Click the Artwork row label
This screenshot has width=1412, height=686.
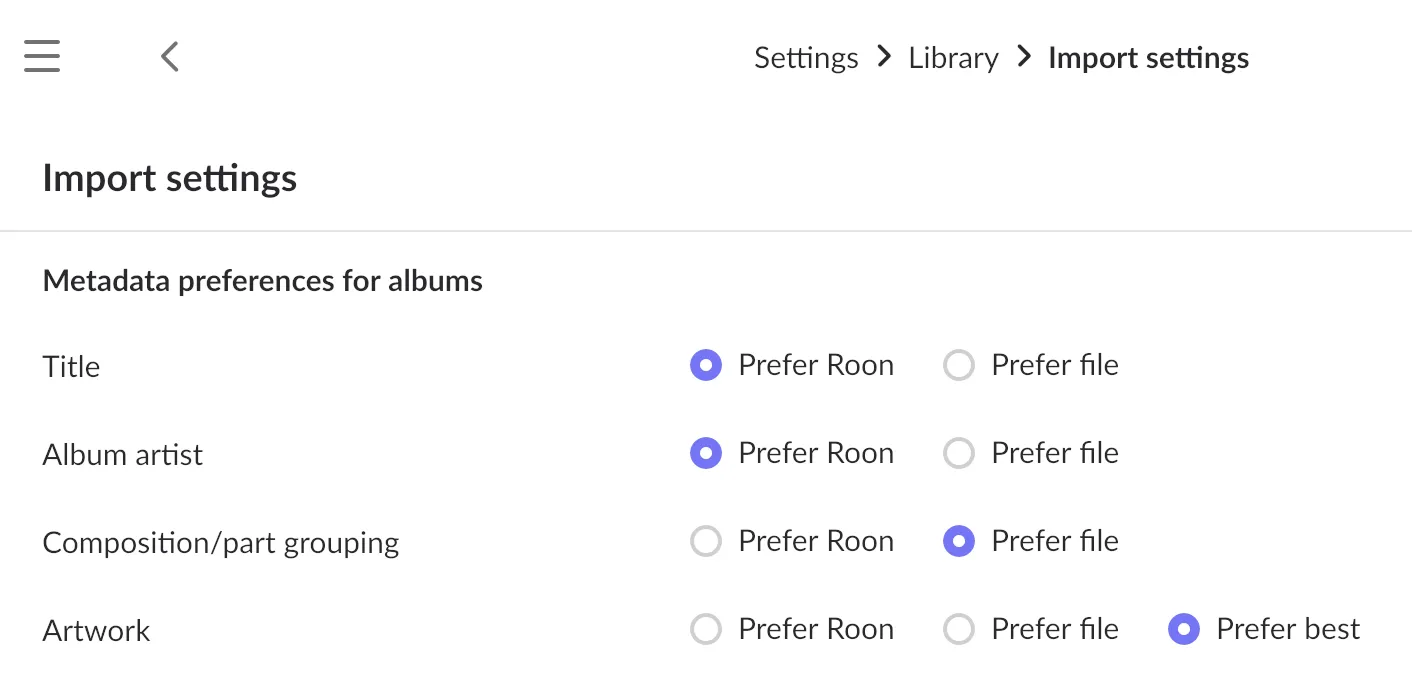point(96,631)
